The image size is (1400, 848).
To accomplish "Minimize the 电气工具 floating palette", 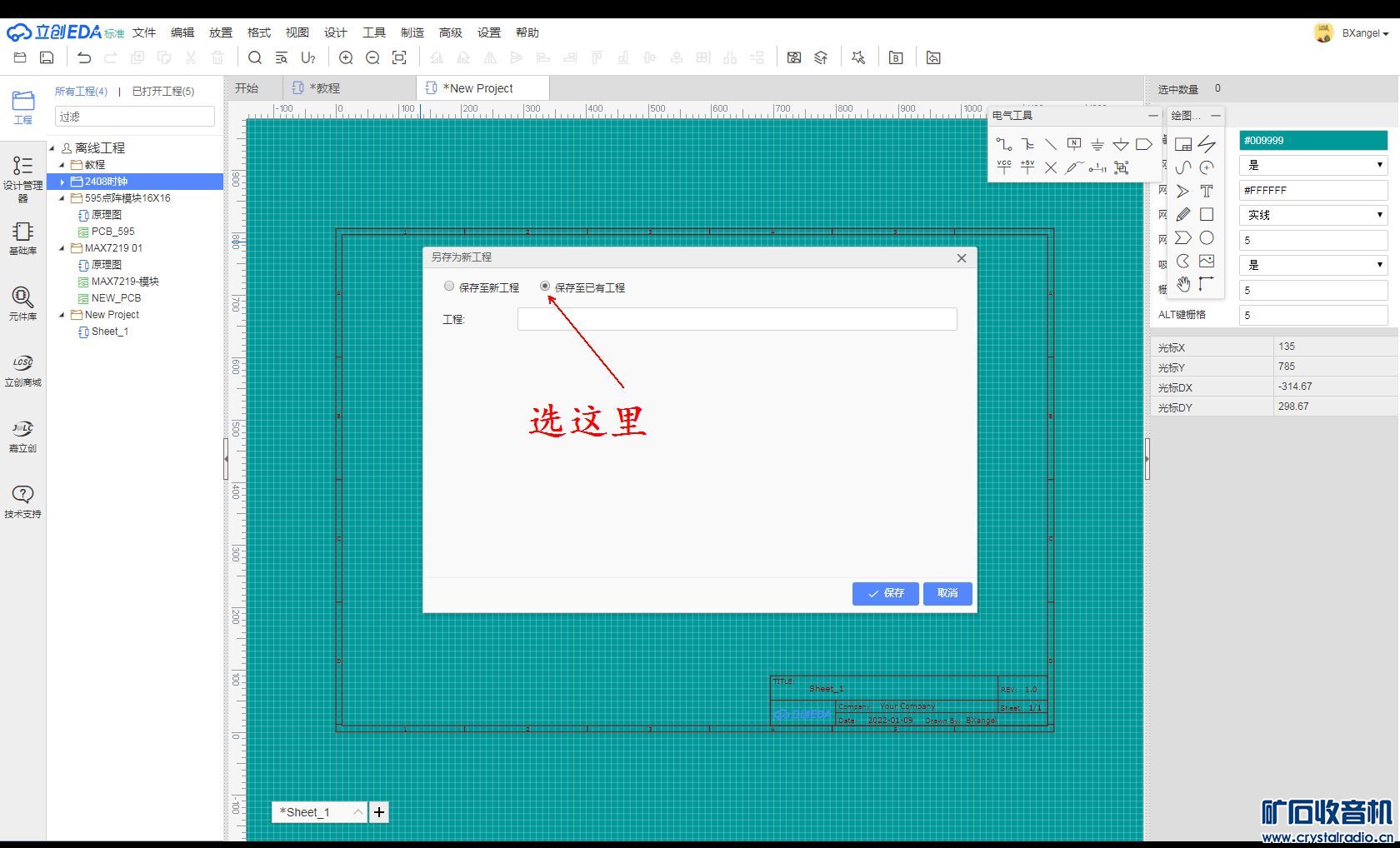I will (1152, 116).
